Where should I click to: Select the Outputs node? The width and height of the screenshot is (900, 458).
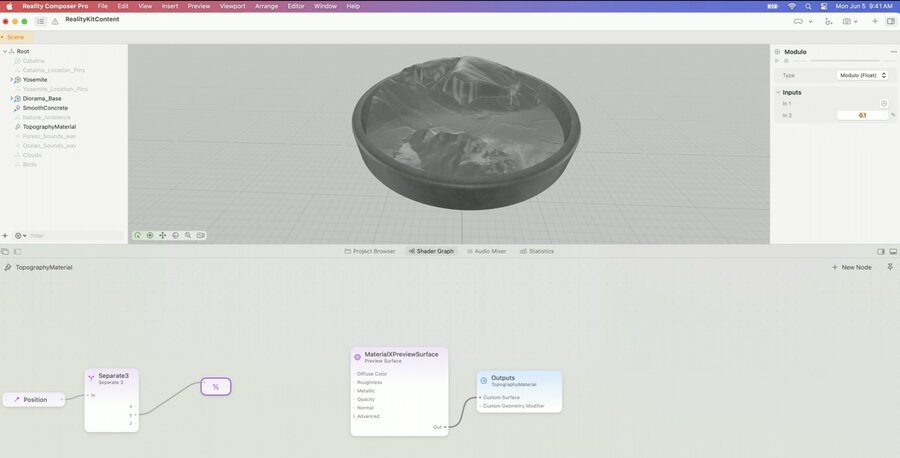pyautogui.click(x=519, y=391)
